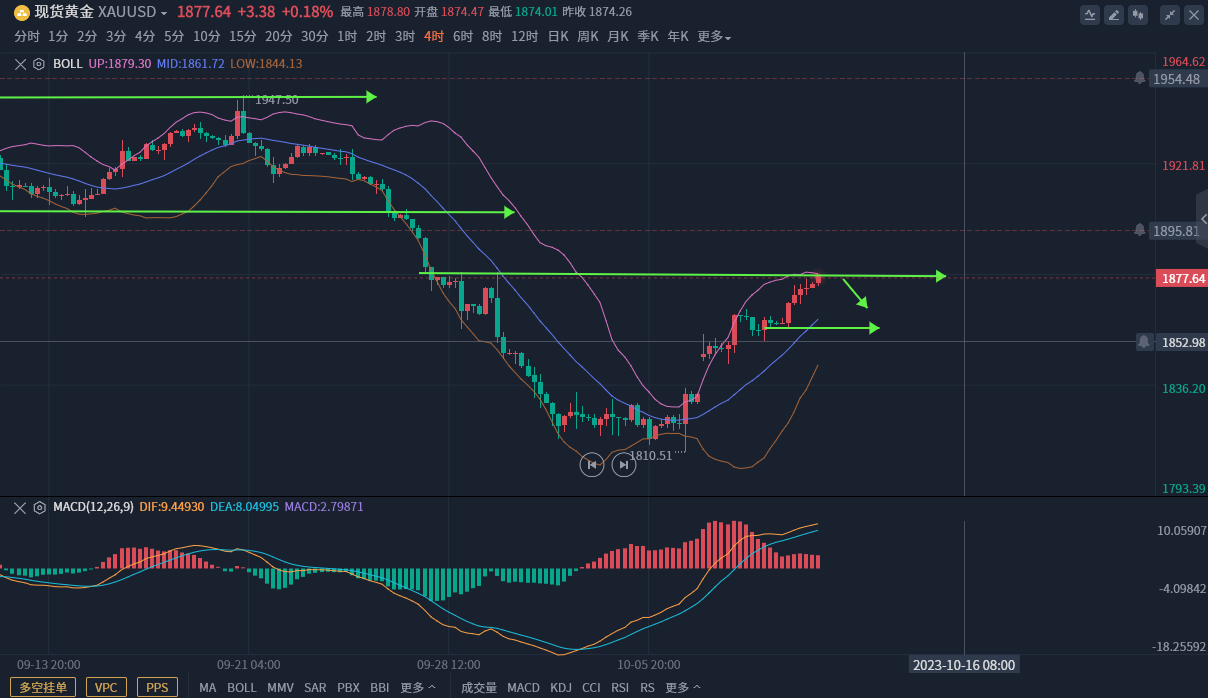The image size is (1208, 698).
Task: Jump to previous bar with replay button
Action: 592,464
